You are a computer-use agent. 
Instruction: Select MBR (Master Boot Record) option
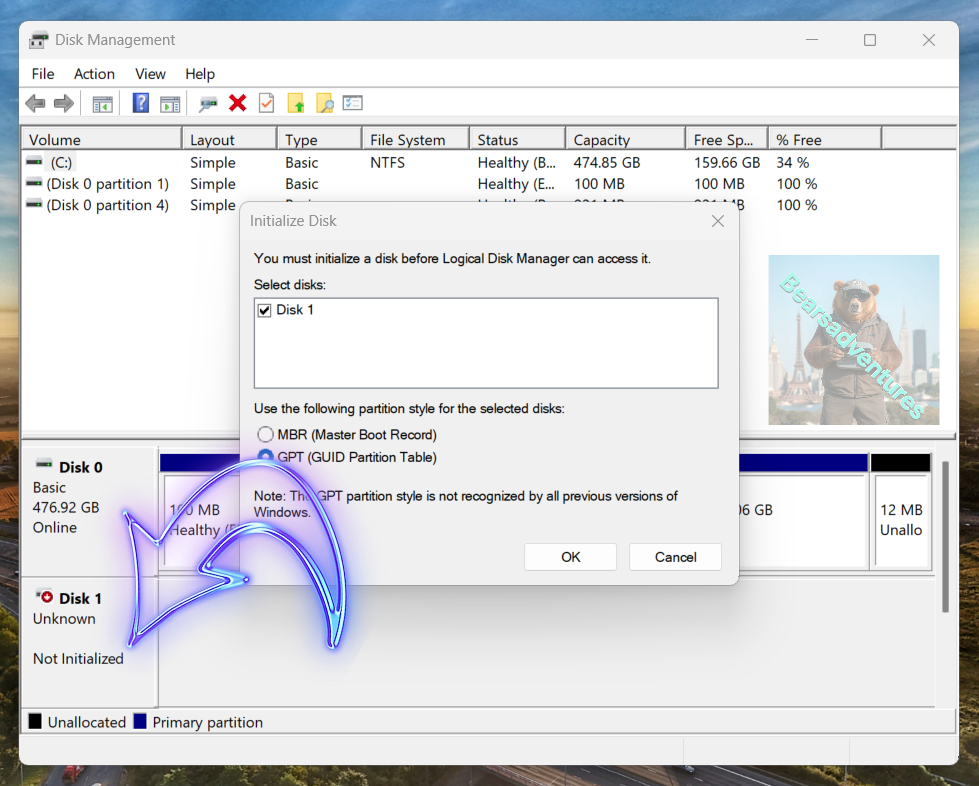click(265, 435)
